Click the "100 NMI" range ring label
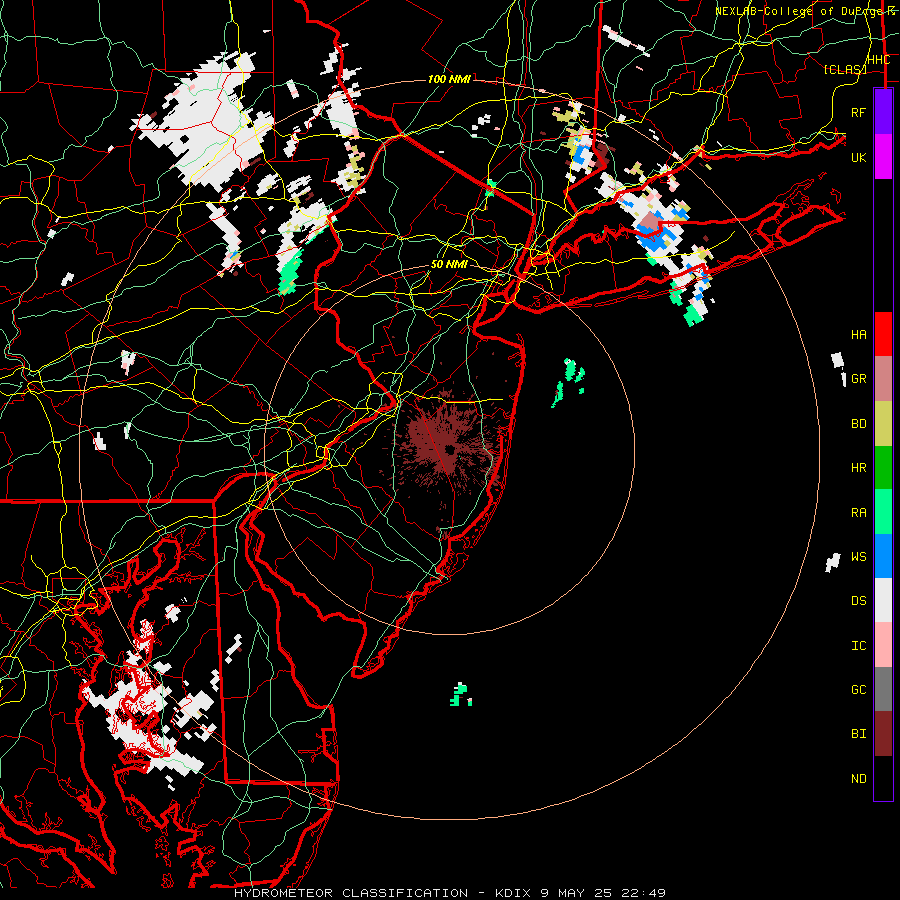The width and height of the screenshot is (900, 900). click(x=449, y=79)
